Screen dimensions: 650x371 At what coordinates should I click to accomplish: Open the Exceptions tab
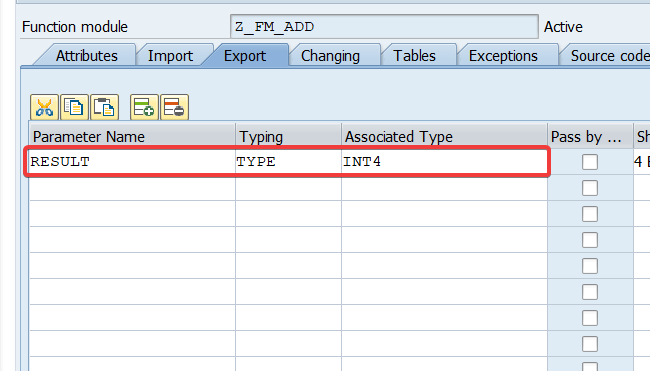503,56
